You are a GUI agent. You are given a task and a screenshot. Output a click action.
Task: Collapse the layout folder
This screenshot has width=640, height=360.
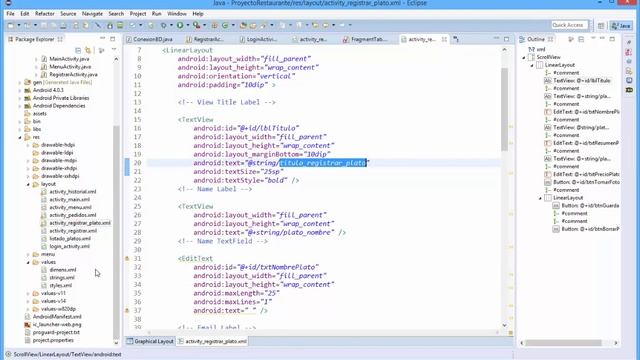pyautogui.click(x=28, y=184)
